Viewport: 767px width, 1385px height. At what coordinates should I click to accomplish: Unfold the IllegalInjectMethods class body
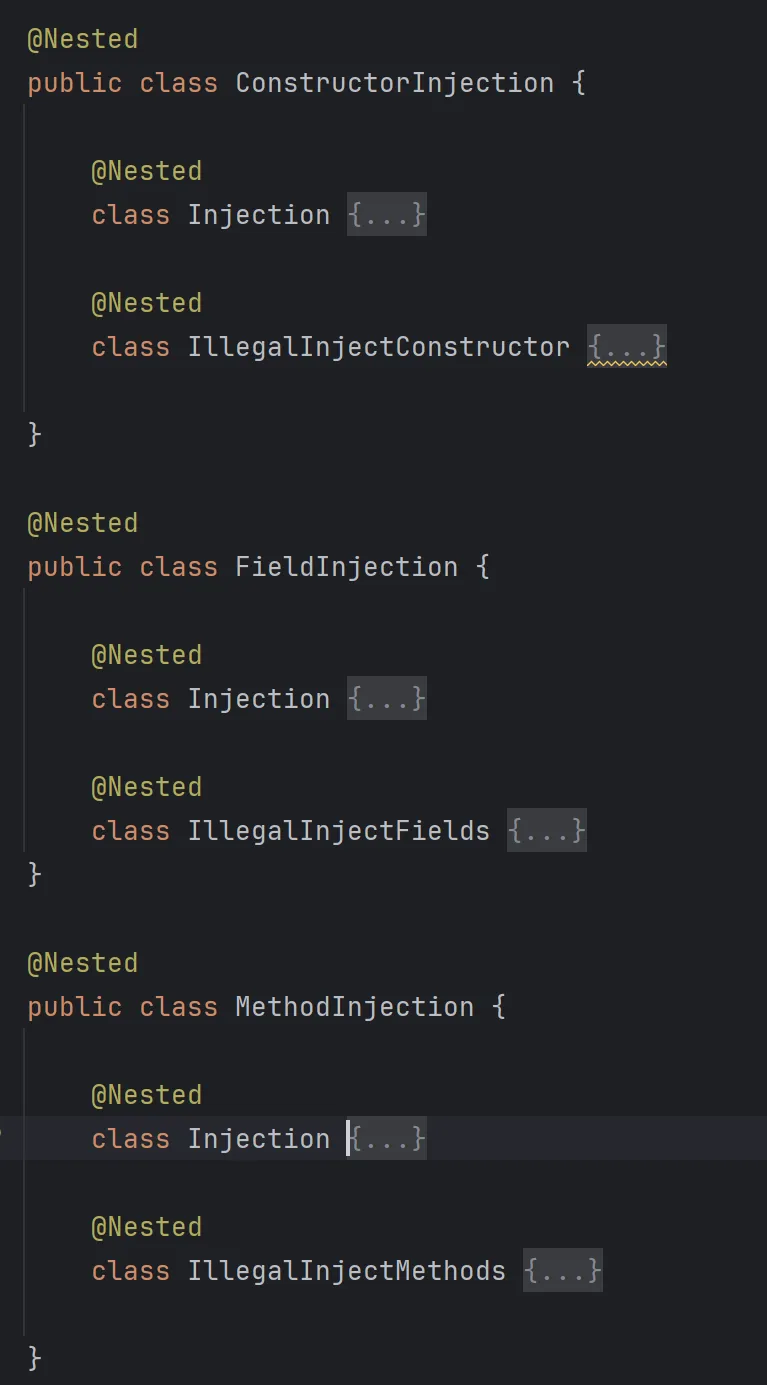[x=563, y=1271]
